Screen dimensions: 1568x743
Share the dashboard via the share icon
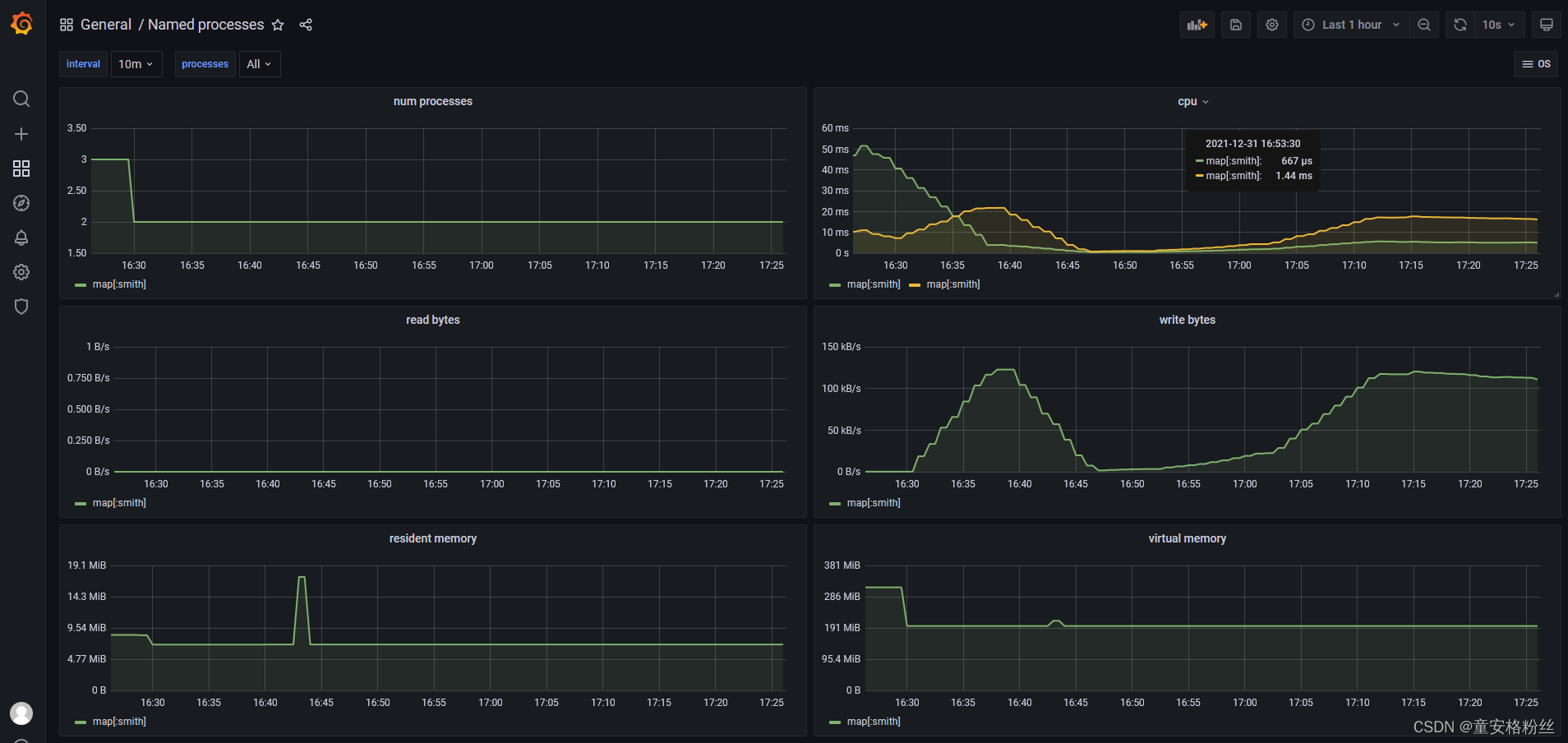click(x=306, y=25)
